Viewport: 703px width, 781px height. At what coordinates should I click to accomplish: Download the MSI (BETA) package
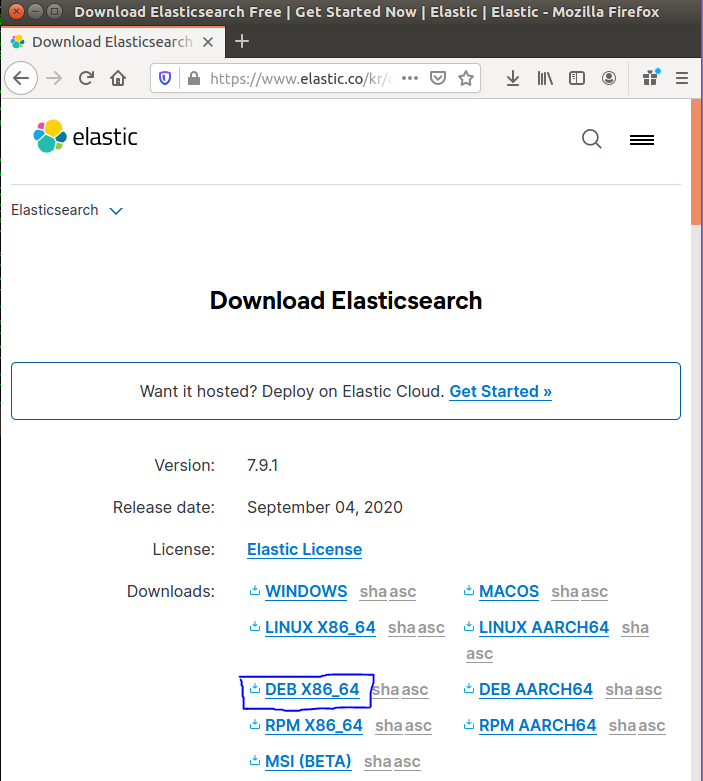(308, 762)
